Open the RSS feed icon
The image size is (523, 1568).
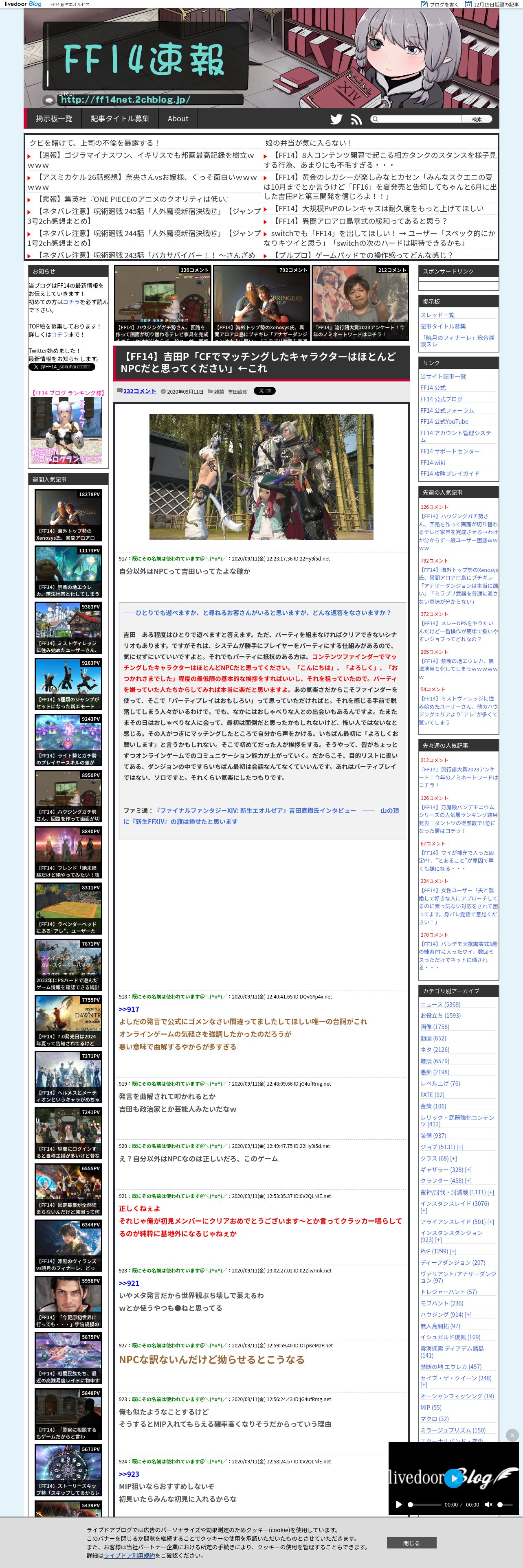[x=356, y=119]
